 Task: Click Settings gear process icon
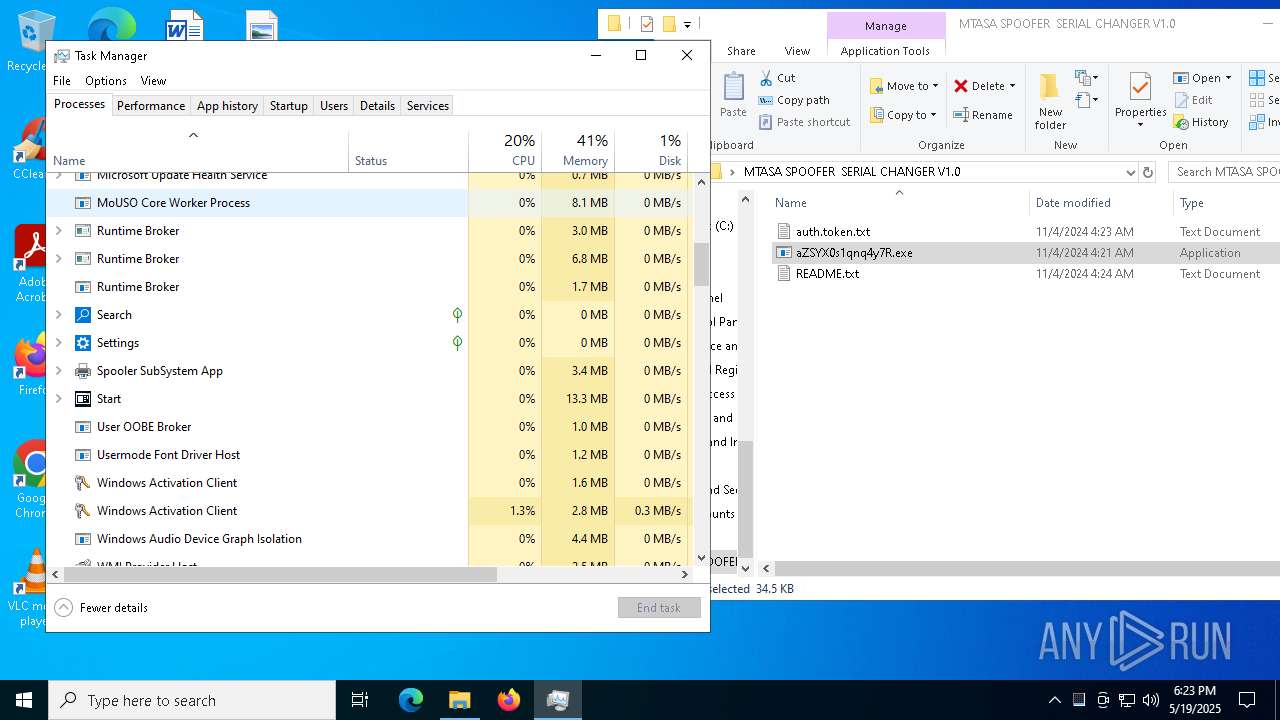[x=83, y=343]
